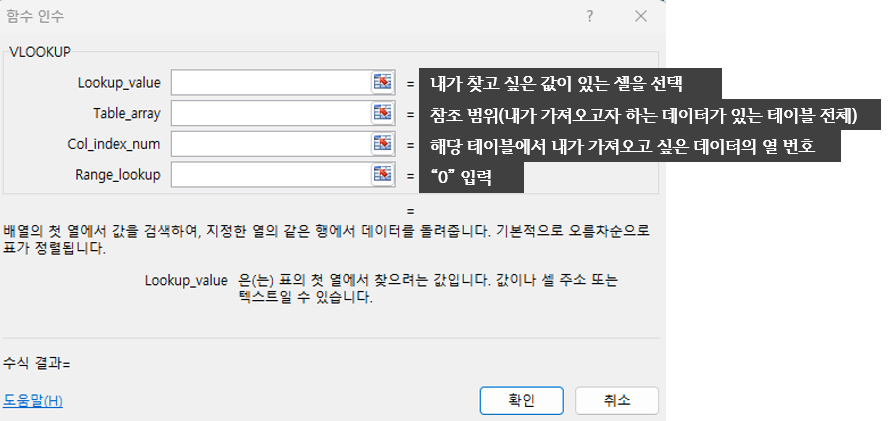Focus the Table_array input field
Image resolution: width=896 pixels, height=421 pixels.
point(271,113)
